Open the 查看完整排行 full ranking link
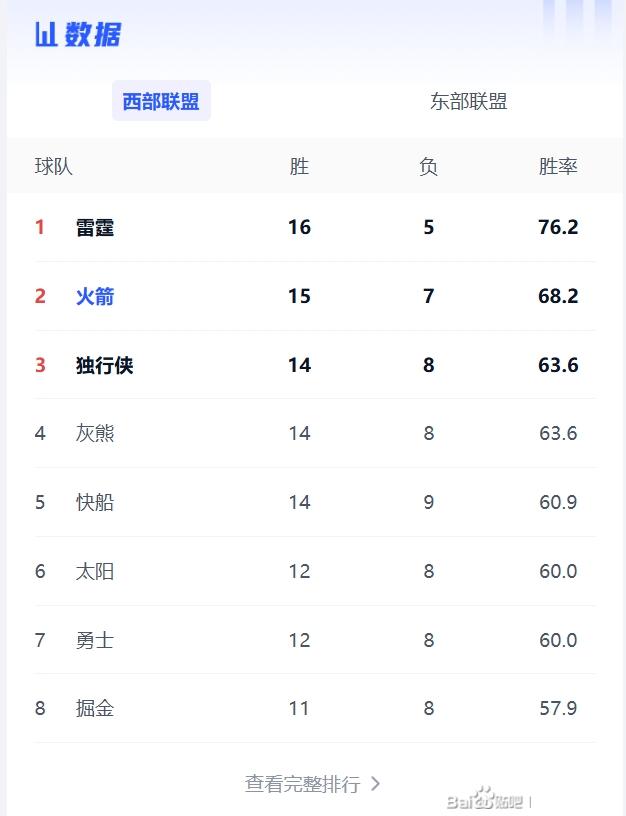The height and width of the screenshot is (816, 626). coord(302,784)
